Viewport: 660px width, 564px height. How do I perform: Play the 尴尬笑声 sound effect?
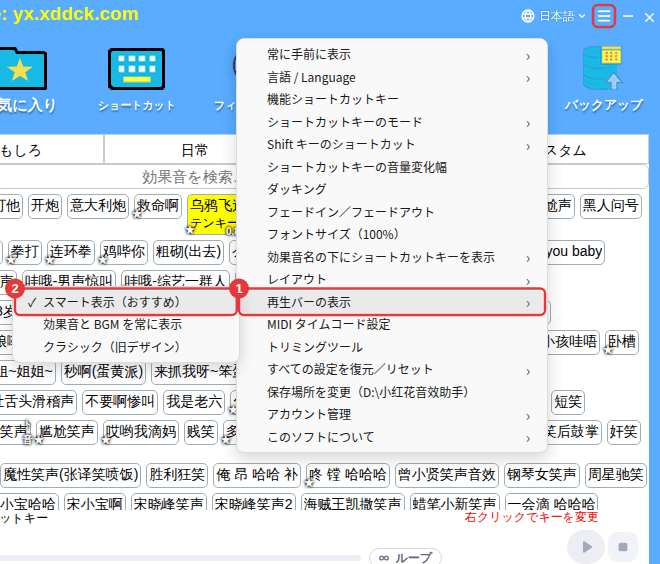point(67,432)
